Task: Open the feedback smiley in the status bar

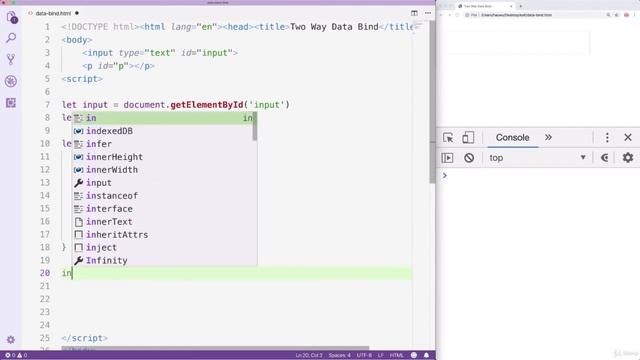Action: (414, 356)
